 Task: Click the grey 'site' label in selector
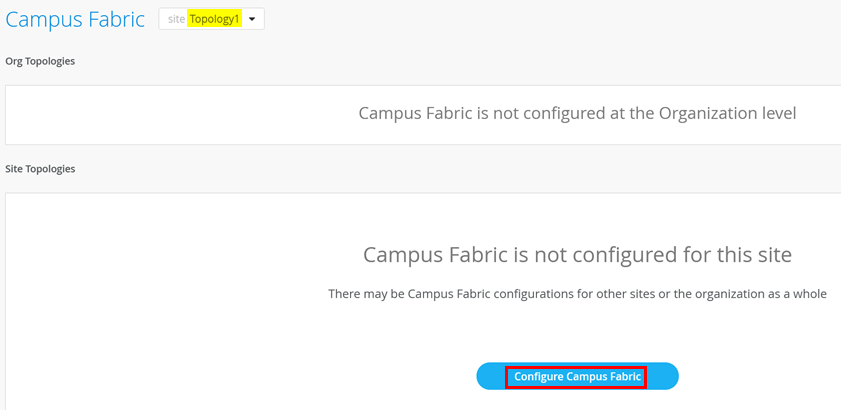[176, 19]
